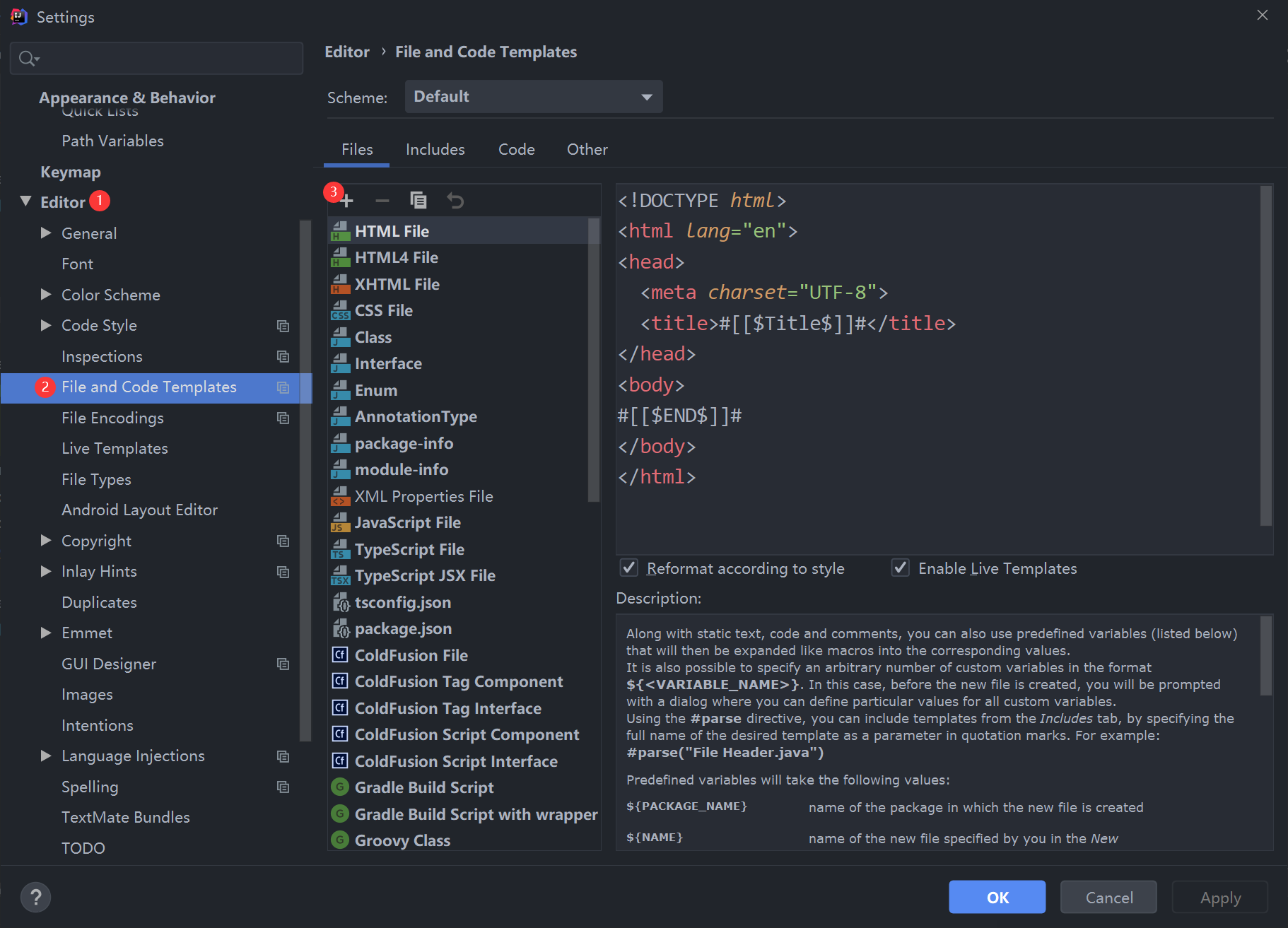Open Path Variables settings
This screenshot has width=1288, height=928.
tap(112, 141)
